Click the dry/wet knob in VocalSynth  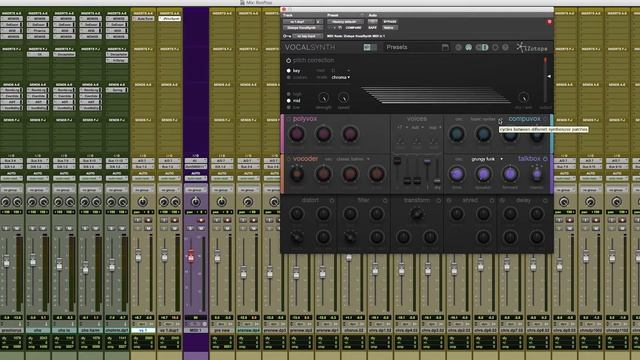pos(523,98)
